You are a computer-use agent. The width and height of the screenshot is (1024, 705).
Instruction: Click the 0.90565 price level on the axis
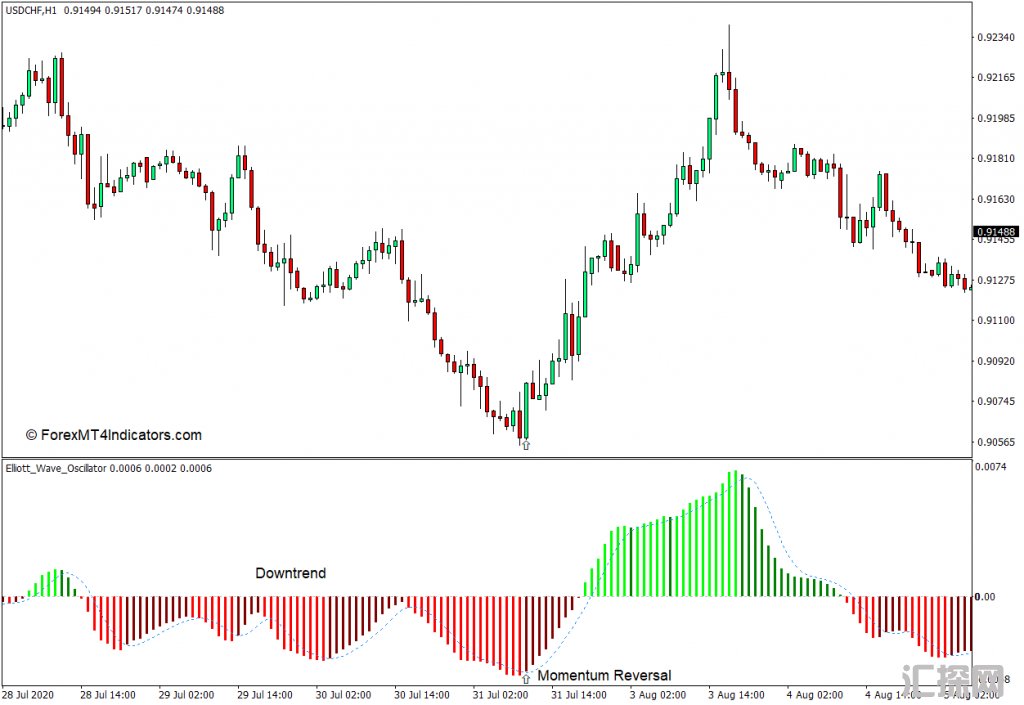(996, 442)
